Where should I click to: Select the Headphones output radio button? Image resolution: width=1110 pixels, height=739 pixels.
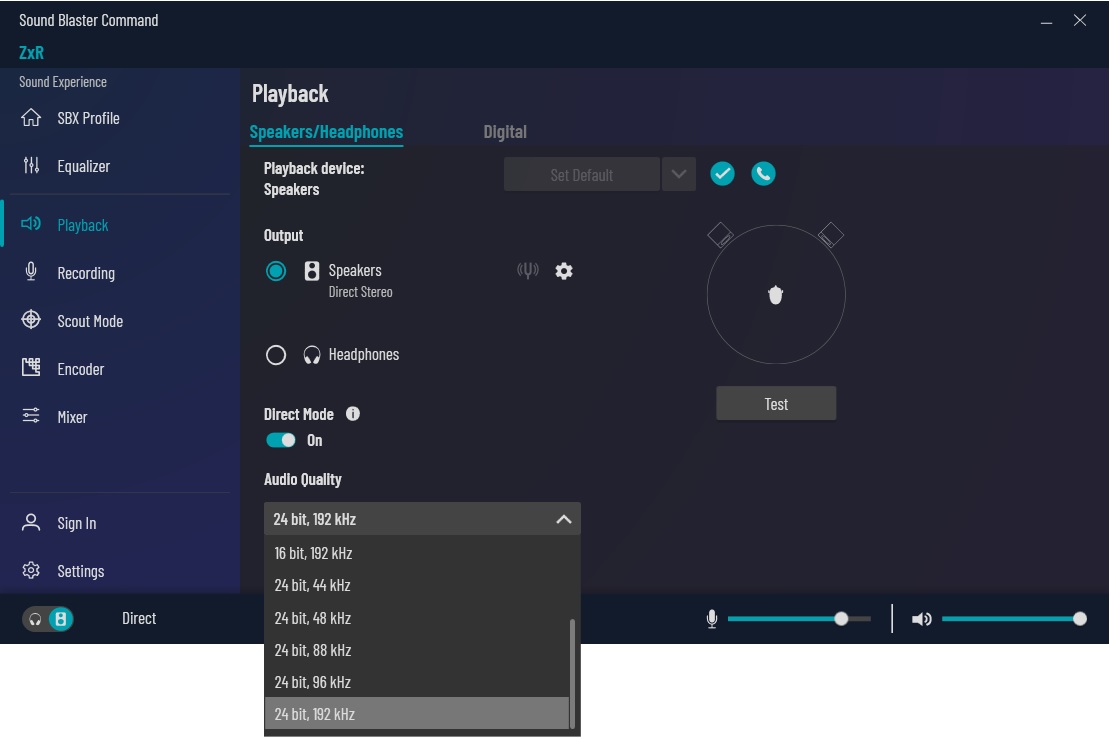coord(276,355)
